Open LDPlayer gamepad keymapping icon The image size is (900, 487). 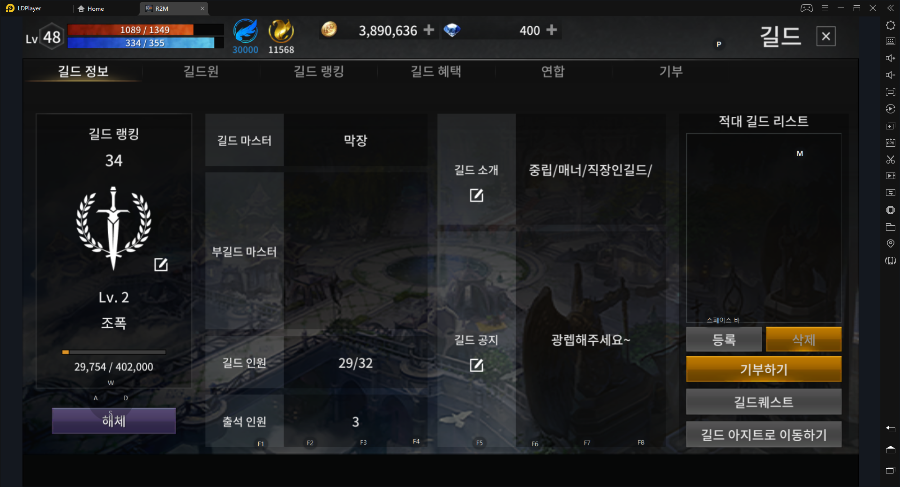(806, 8)
